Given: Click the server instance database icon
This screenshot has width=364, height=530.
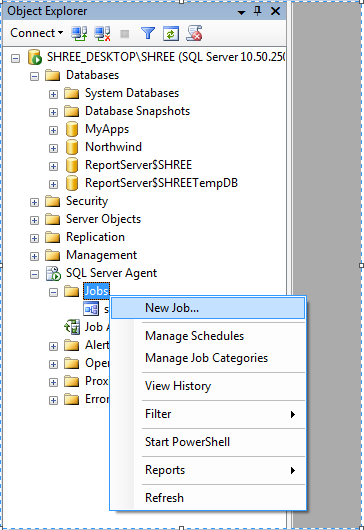Looking at the screenshot, I should [35, 57].
